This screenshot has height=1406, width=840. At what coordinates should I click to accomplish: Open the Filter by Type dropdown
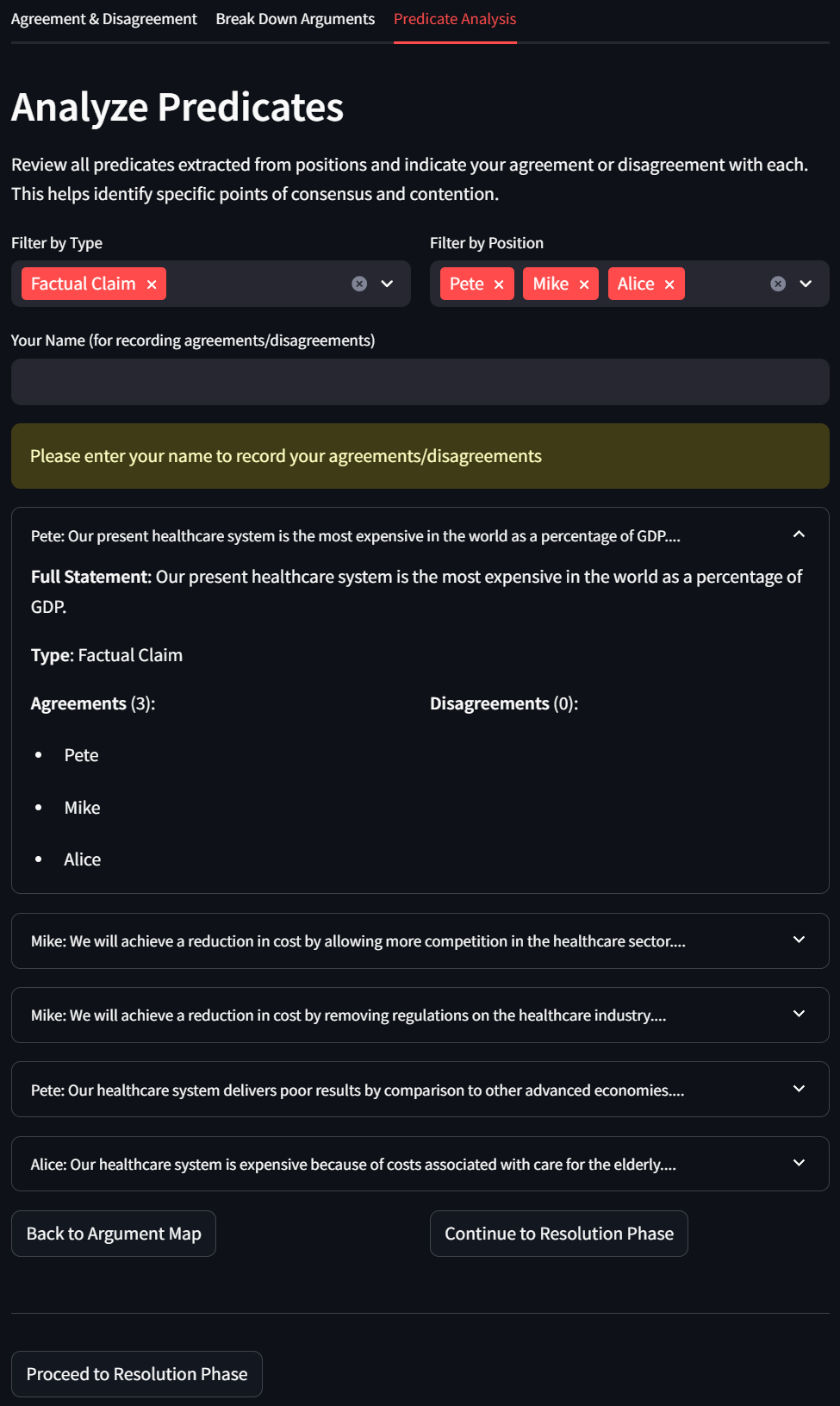(x=388, y=284)
